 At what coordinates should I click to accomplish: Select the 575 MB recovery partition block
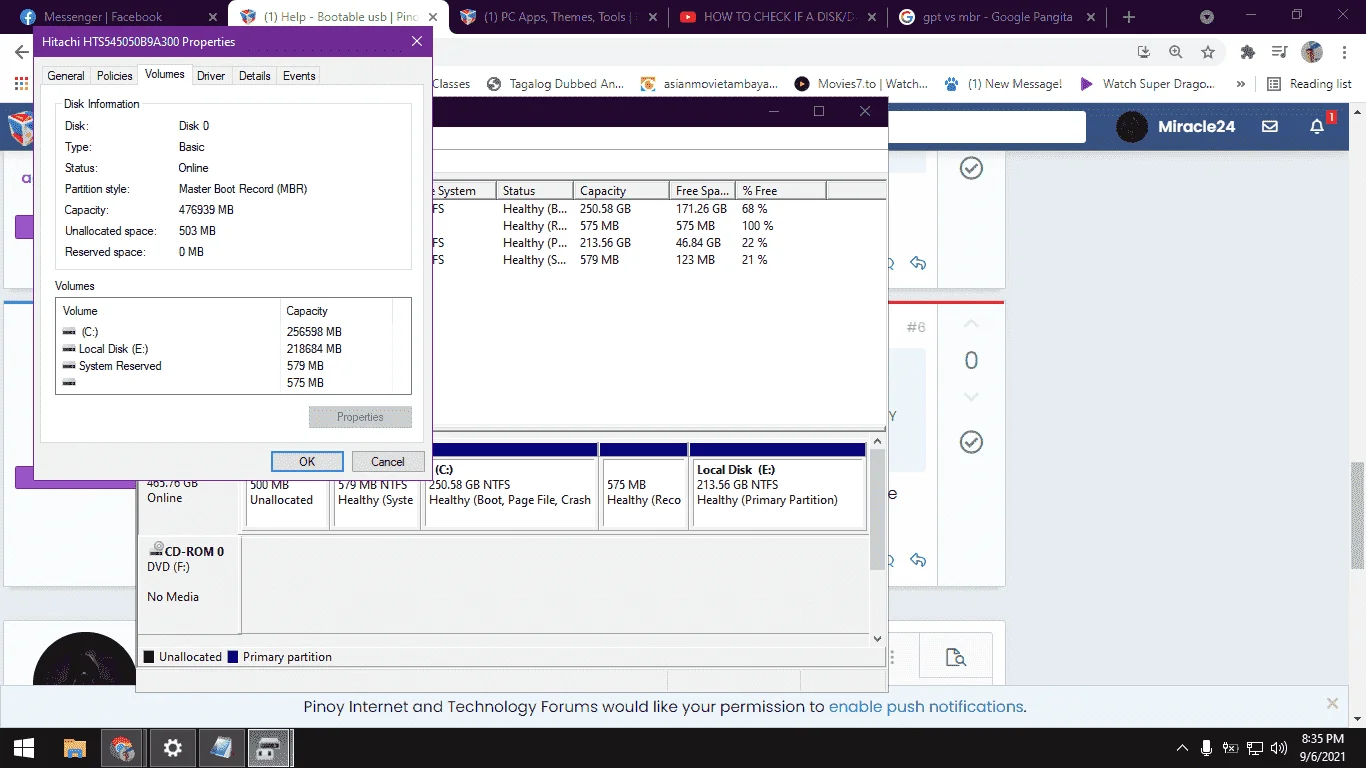tap(644, 487)
